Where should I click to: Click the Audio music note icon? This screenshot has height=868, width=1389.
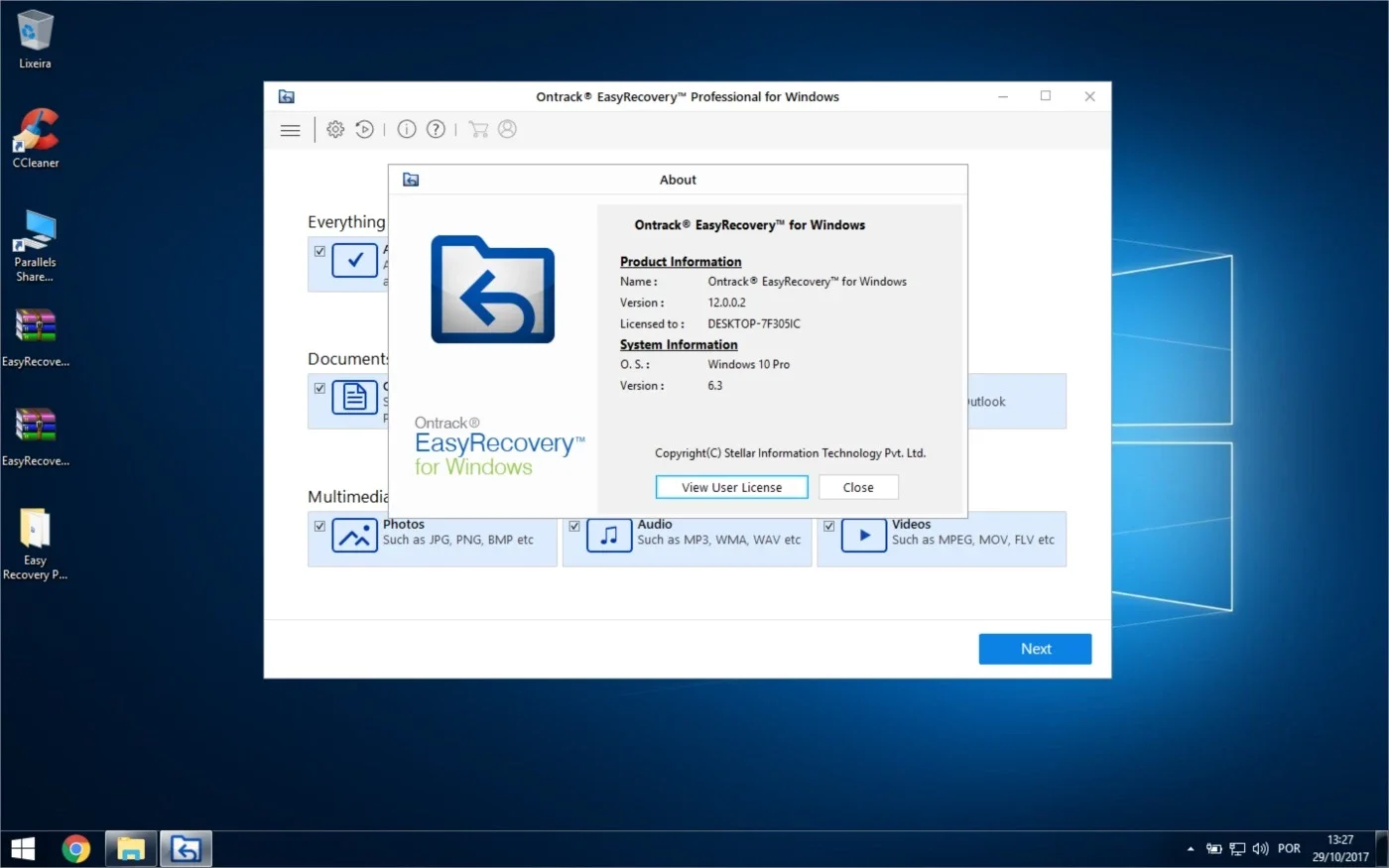pyautogui.click(x=609, y=536)
